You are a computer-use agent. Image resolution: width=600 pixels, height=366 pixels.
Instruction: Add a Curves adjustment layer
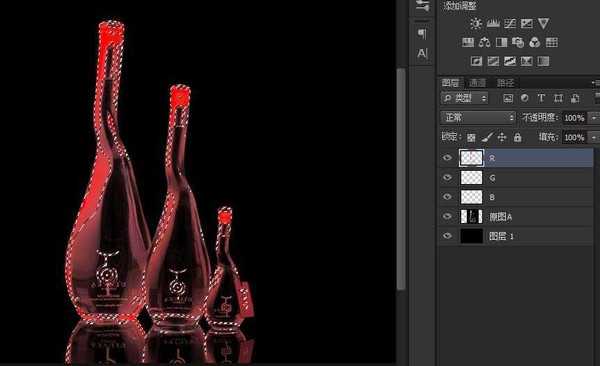pos(510,24)
